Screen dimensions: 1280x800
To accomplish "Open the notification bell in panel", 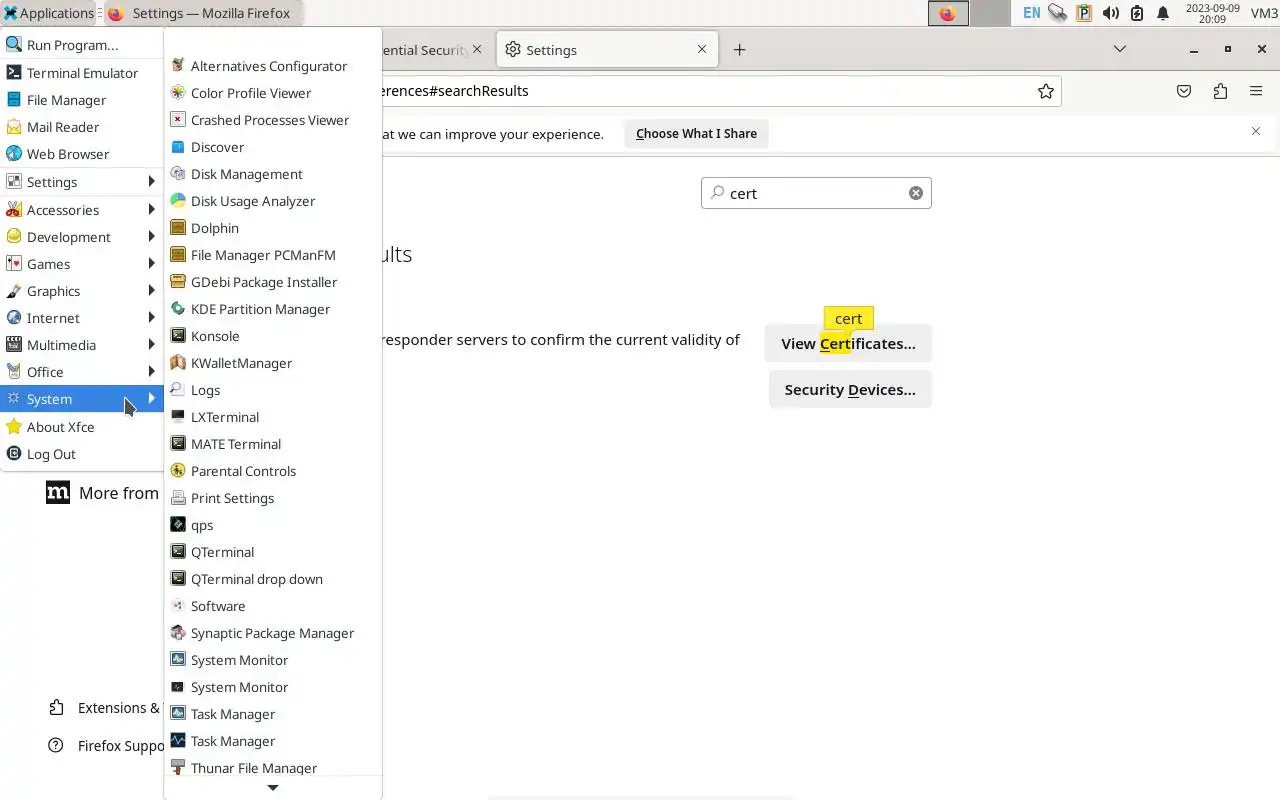I will tap(1163, 13).
